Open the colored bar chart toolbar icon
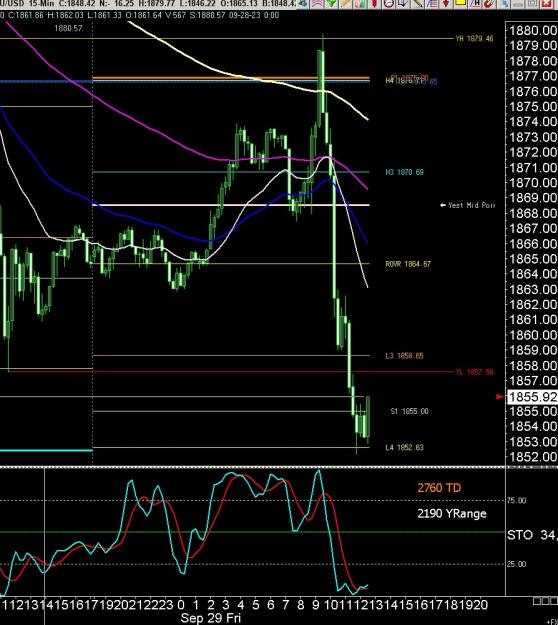The width and height of the screenshot is (558, 625). click(x=360, y=4)
